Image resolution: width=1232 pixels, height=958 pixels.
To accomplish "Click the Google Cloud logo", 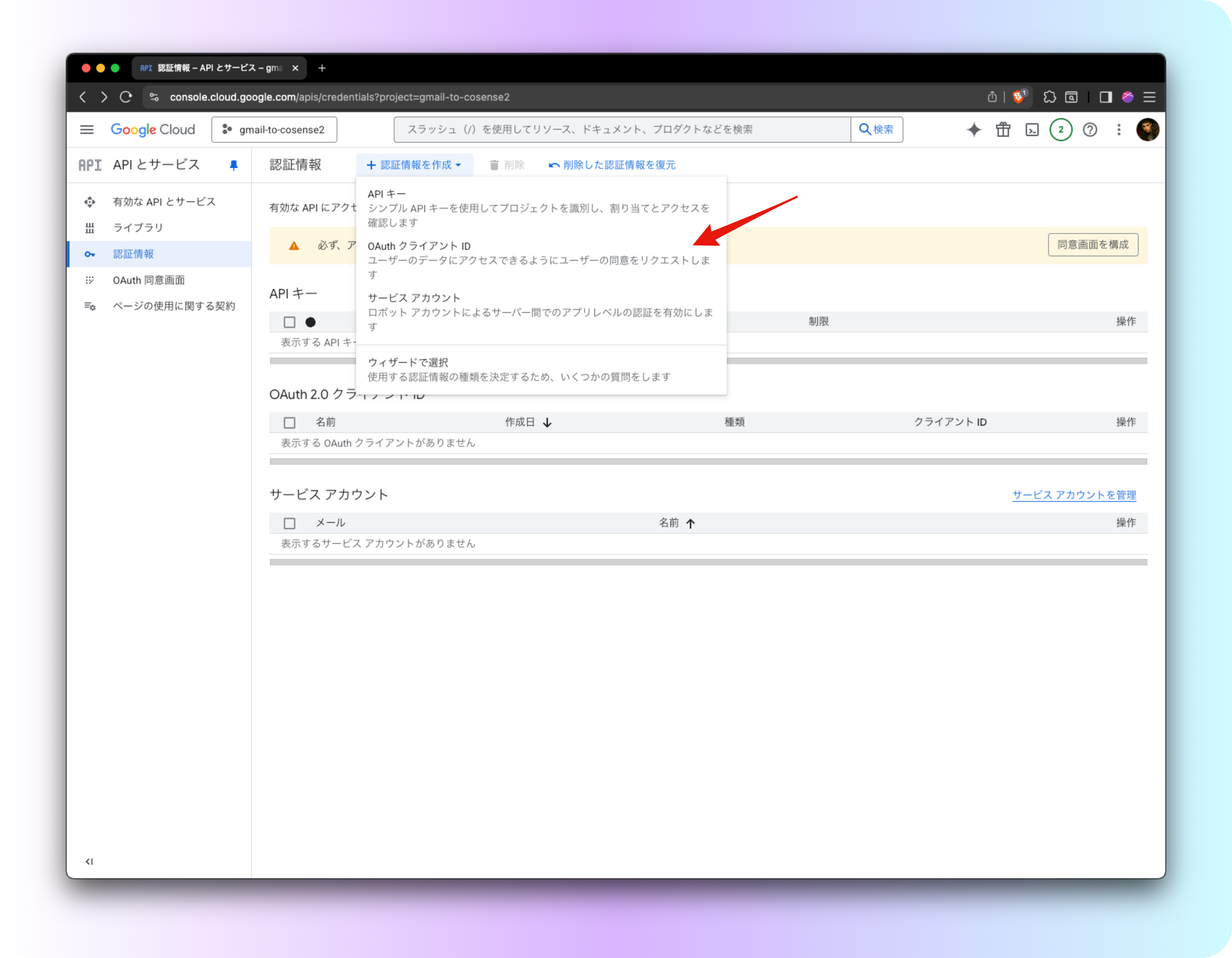I will tap(153, 130).
